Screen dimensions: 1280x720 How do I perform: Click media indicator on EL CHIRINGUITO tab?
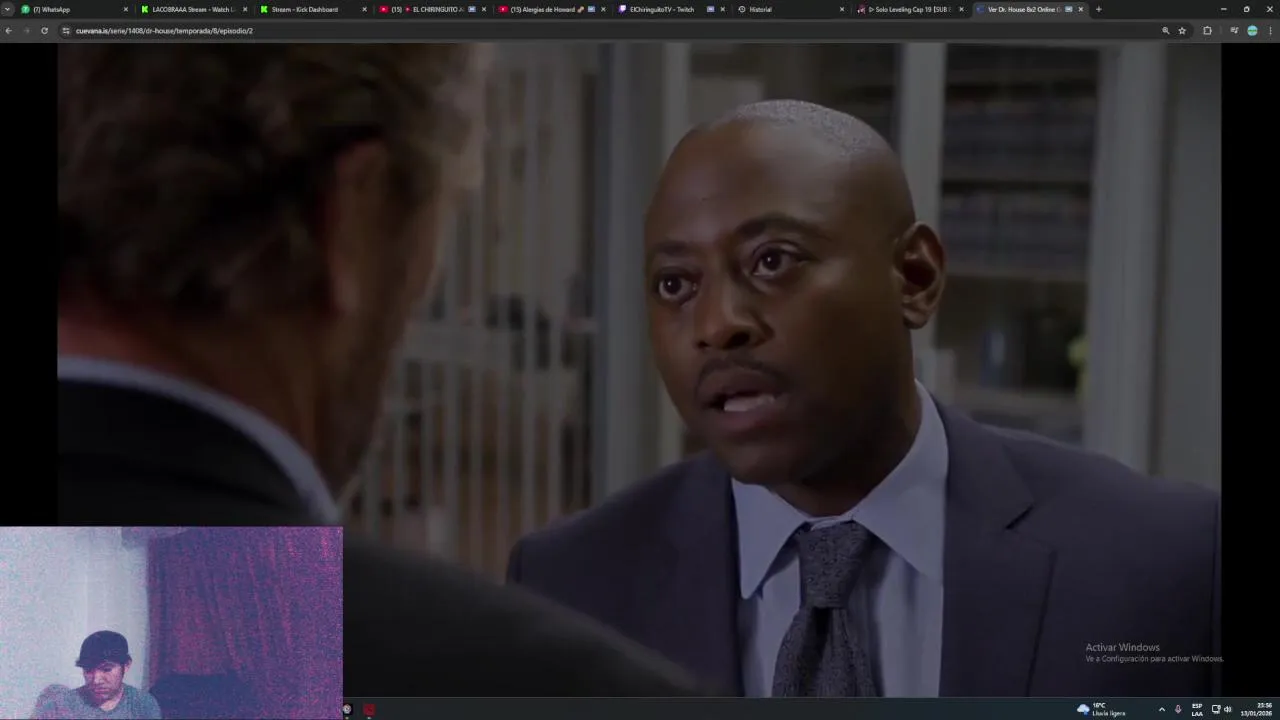coord(471,9)
